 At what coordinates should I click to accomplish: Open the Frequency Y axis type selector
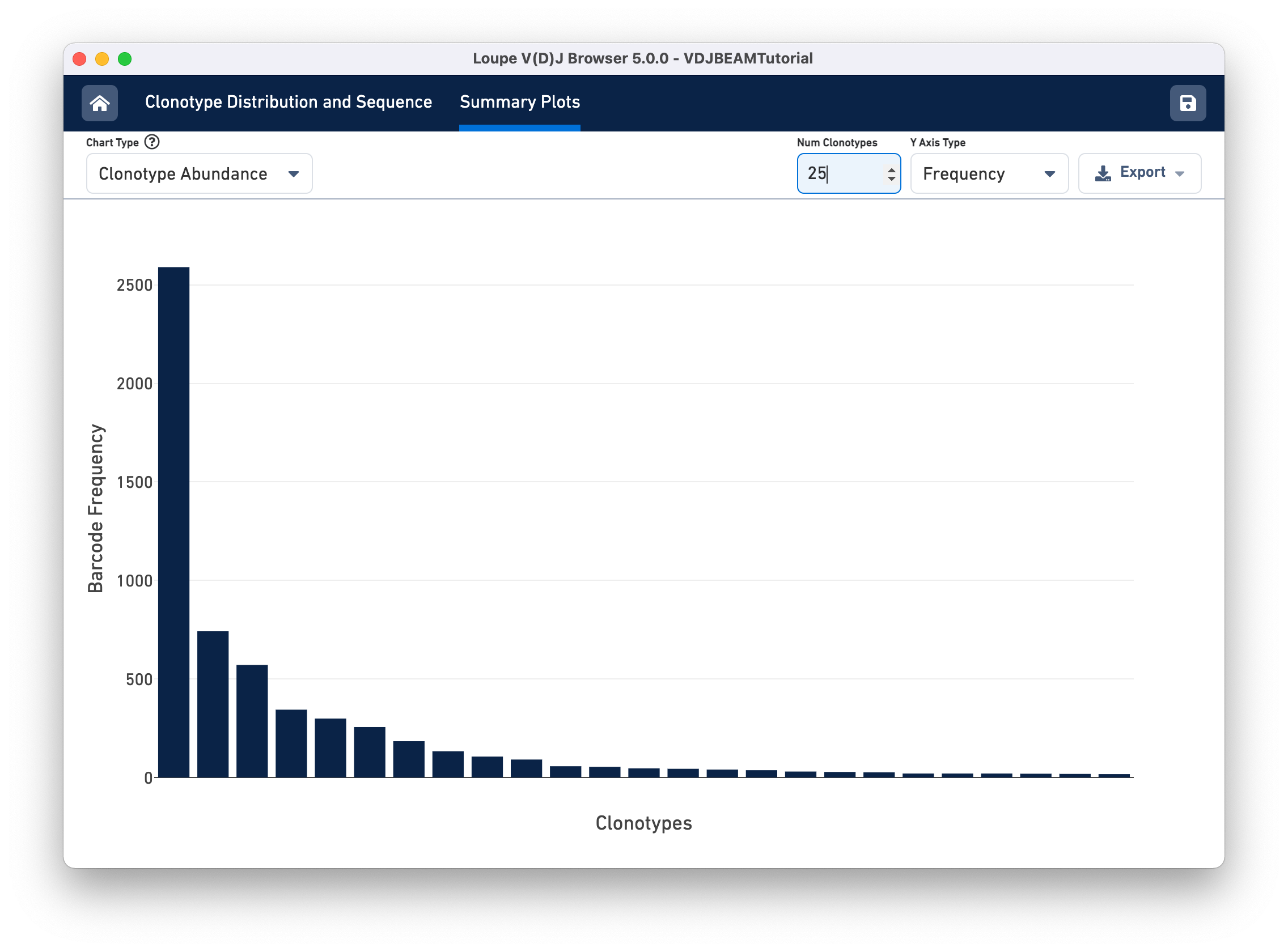tap(989, 173)
